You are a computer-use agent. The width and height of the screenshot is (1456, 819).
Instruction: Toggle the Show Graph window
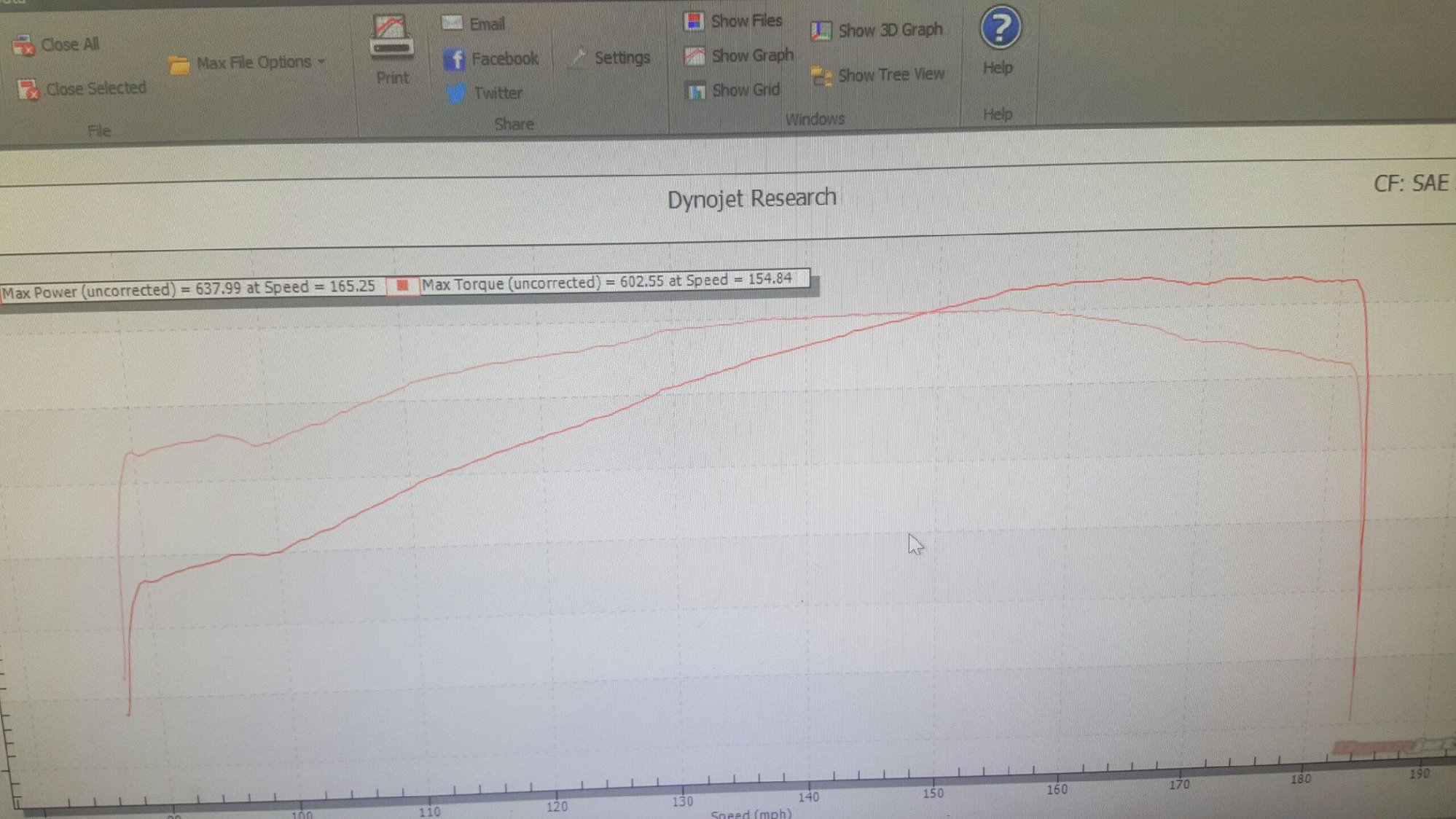coord(738,55)
